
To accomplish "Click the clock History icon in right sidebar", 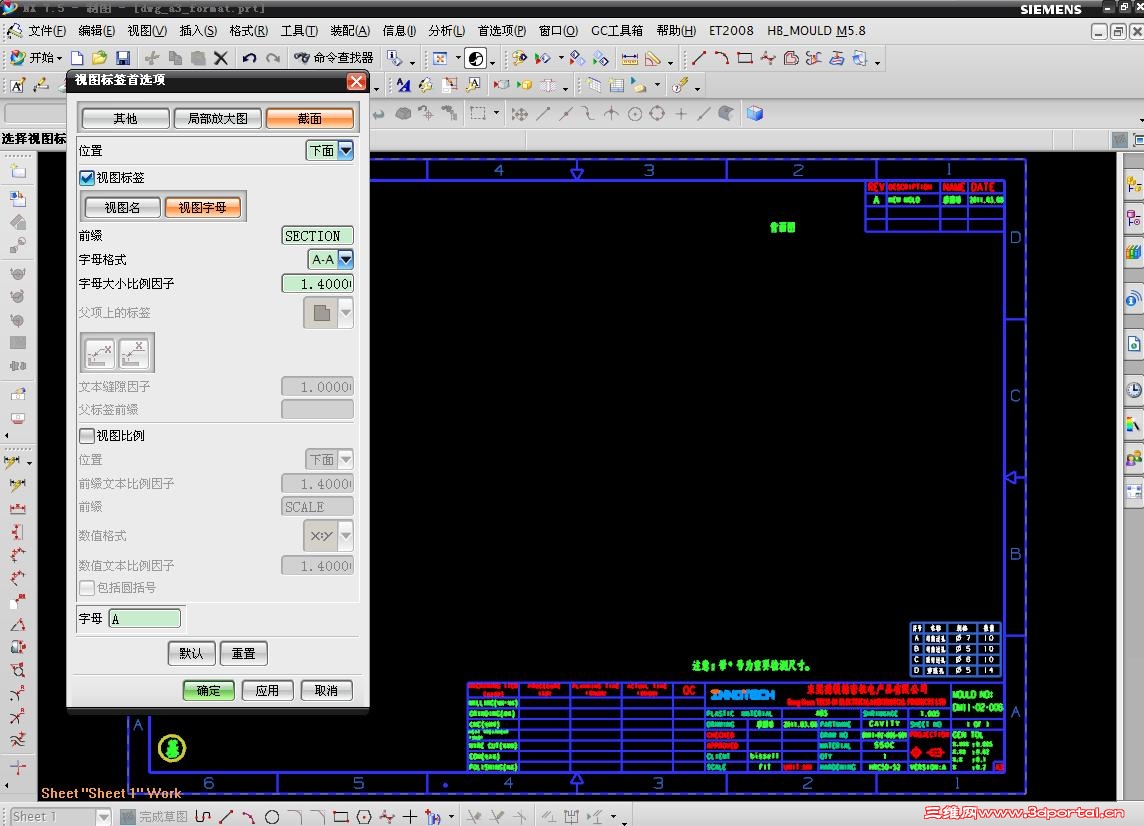I will [x=1133, y=390].
